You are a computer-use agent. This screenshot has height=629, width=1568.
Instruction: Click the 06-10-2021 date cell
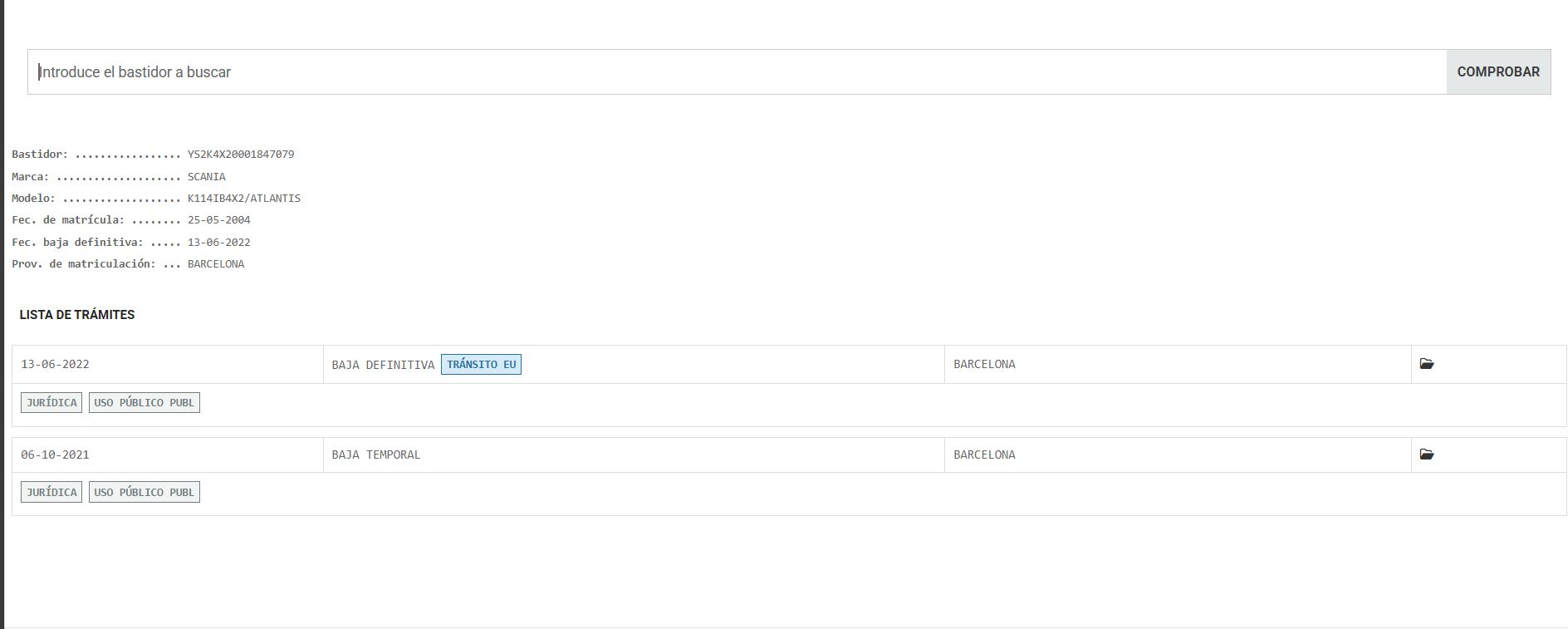coord(55,455)
